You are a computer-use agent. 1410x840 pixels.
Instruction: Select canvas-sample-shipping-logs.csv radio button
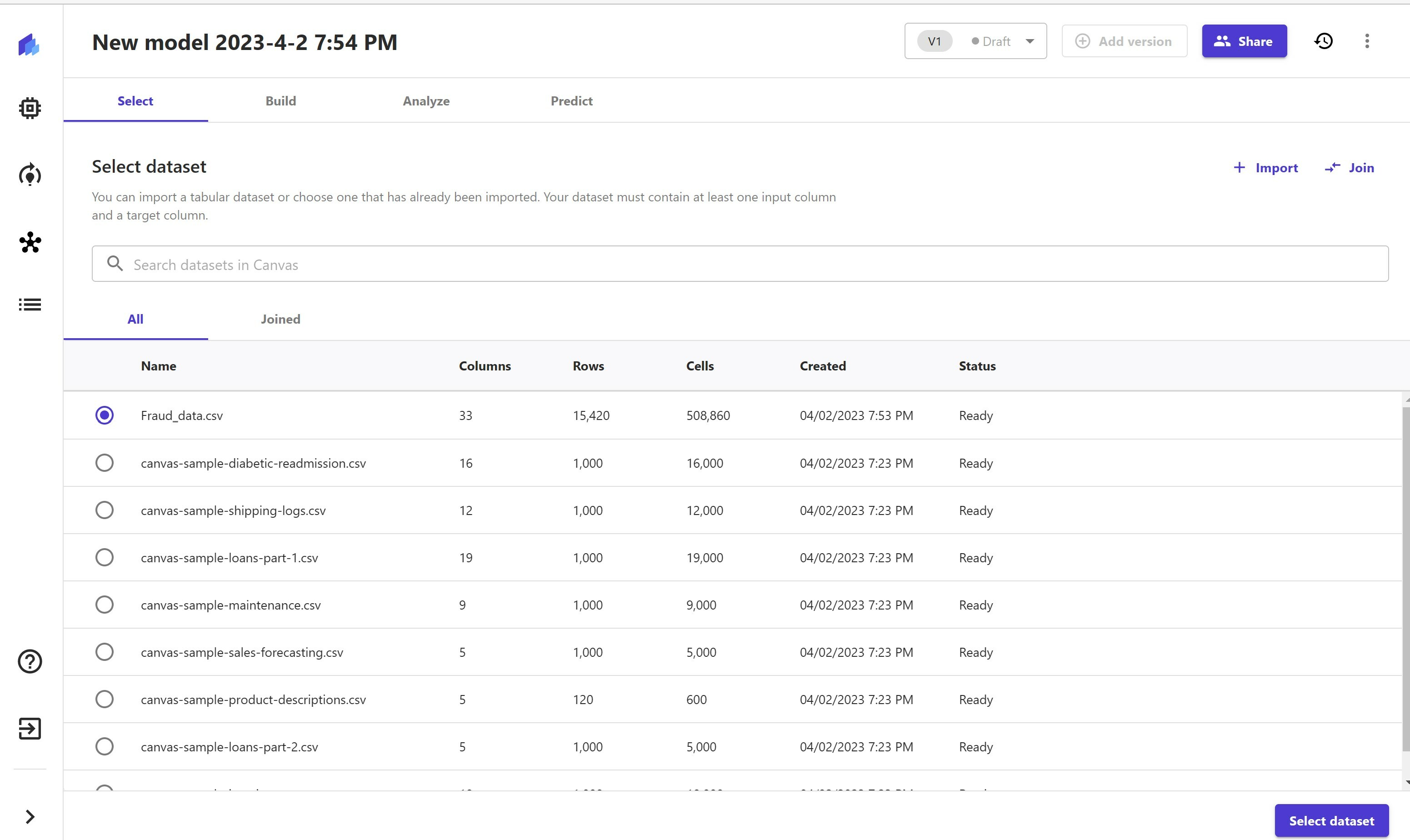[x=104, y=510]
